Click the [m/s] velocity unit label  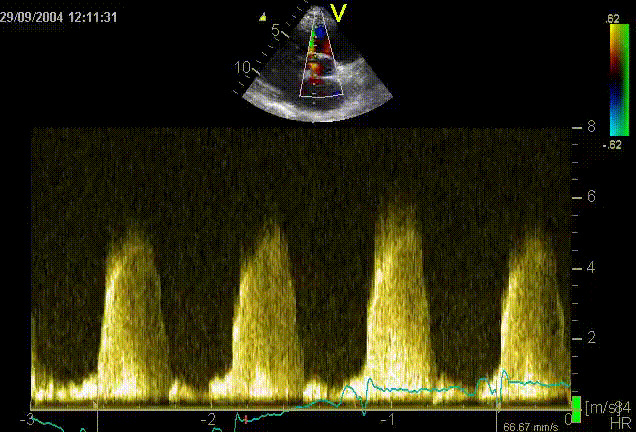point(599,406)
